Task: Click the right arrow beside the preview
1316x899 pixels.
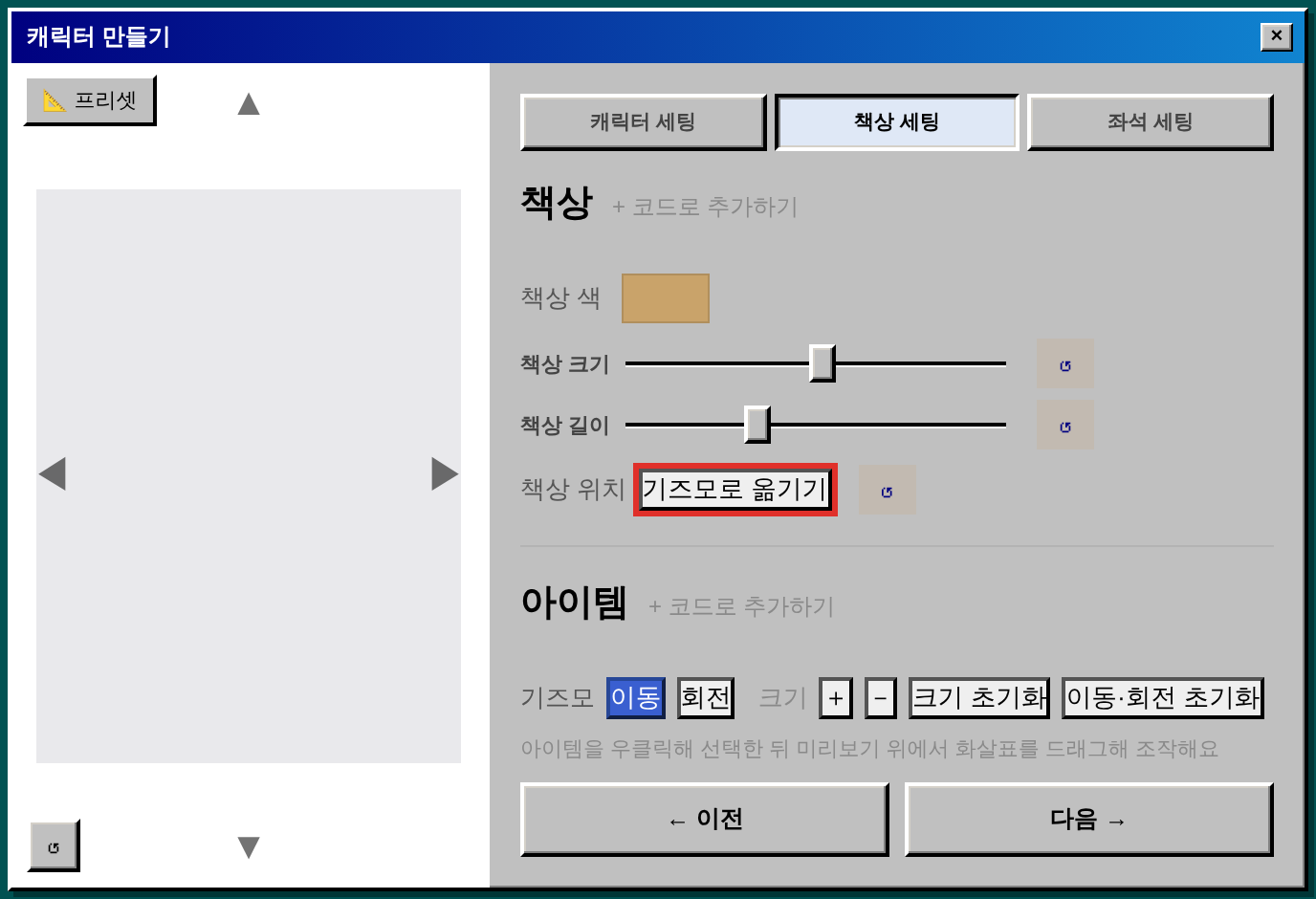Action: (x=445, y=473)
